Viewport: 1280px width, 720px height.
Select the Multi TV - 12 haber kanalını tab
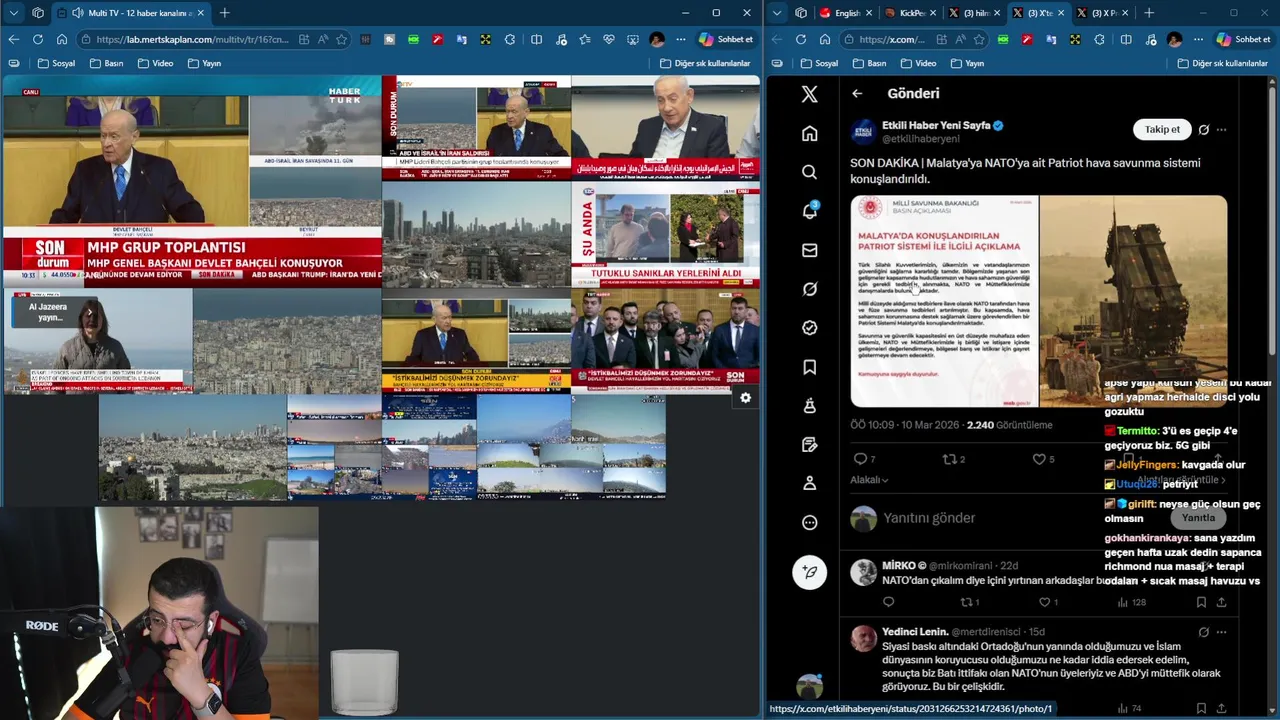(x=130, y=13)
